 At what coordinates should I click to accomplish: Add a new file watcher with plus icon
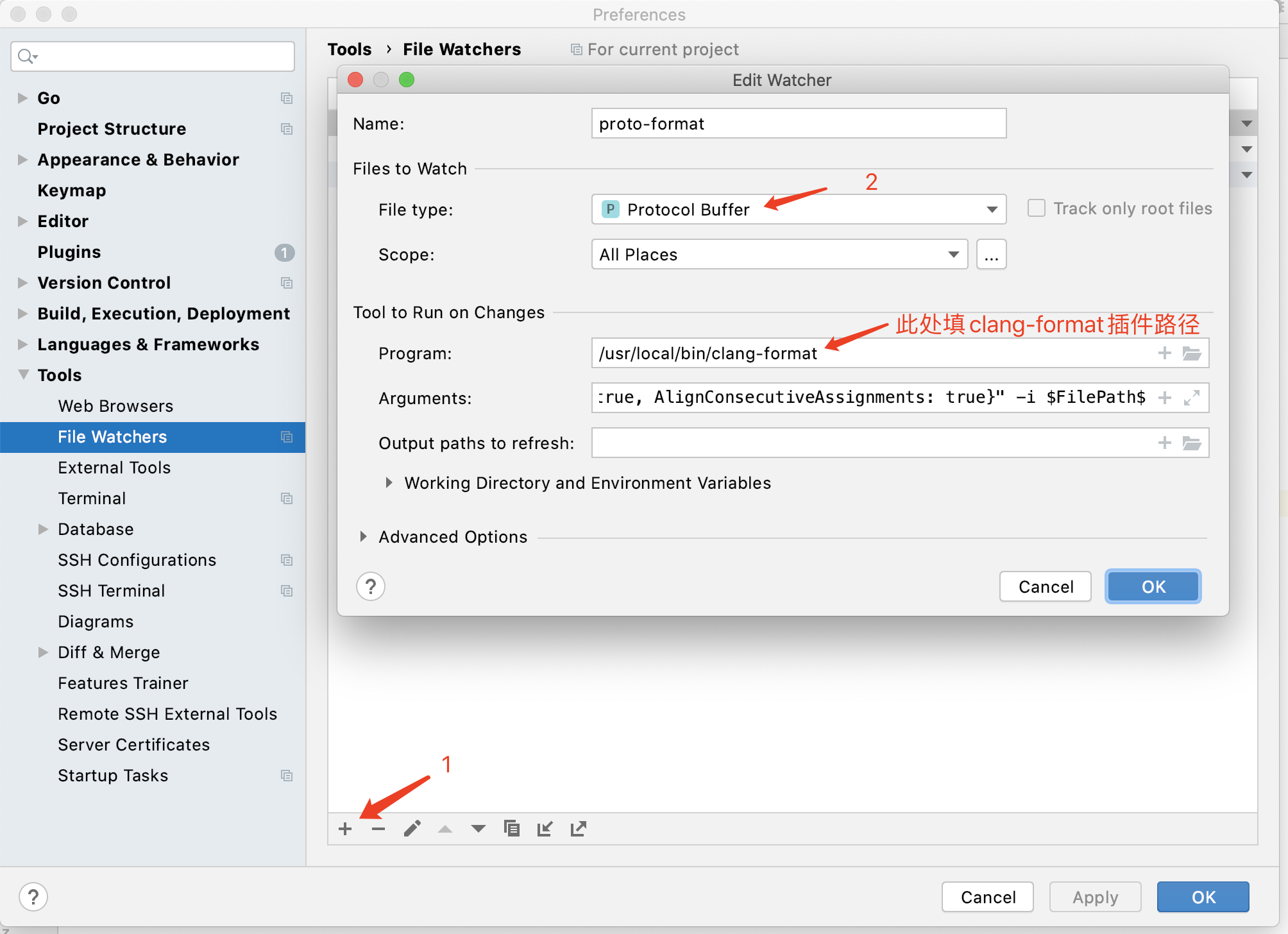pyautogui.click(x=345, y=829)
